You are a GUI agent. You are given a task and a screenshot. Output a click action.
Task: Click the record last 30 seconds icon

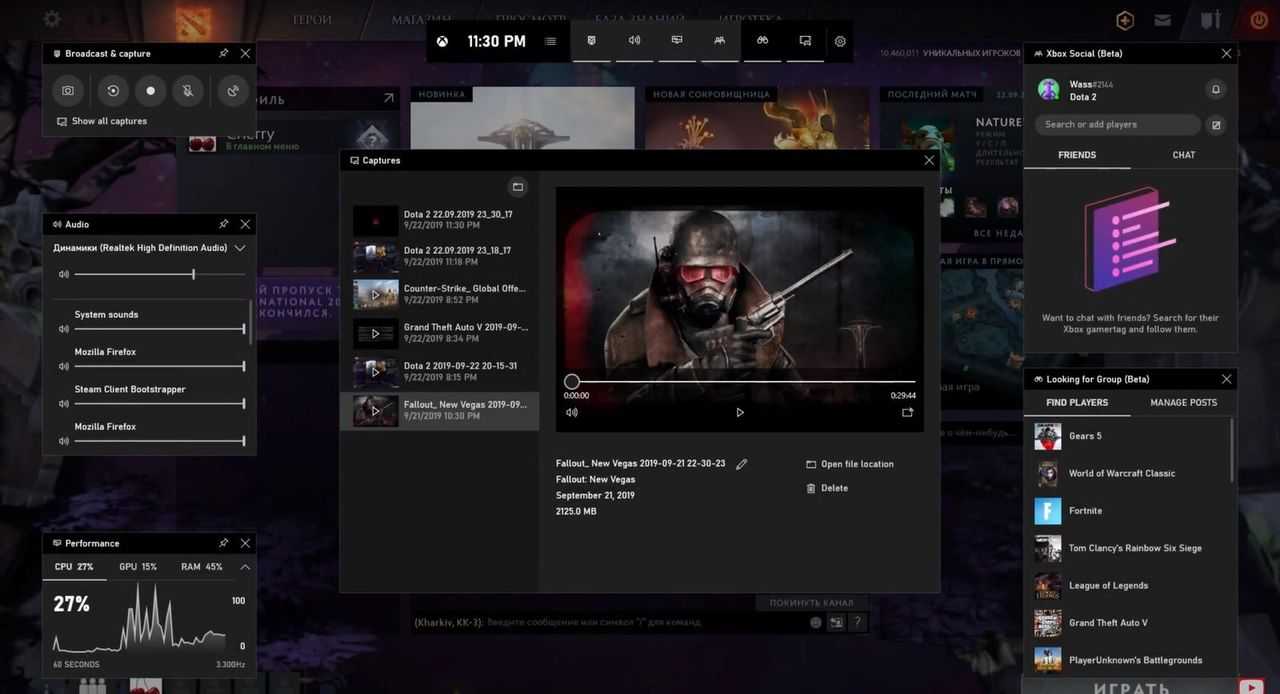tap(113, 90)
